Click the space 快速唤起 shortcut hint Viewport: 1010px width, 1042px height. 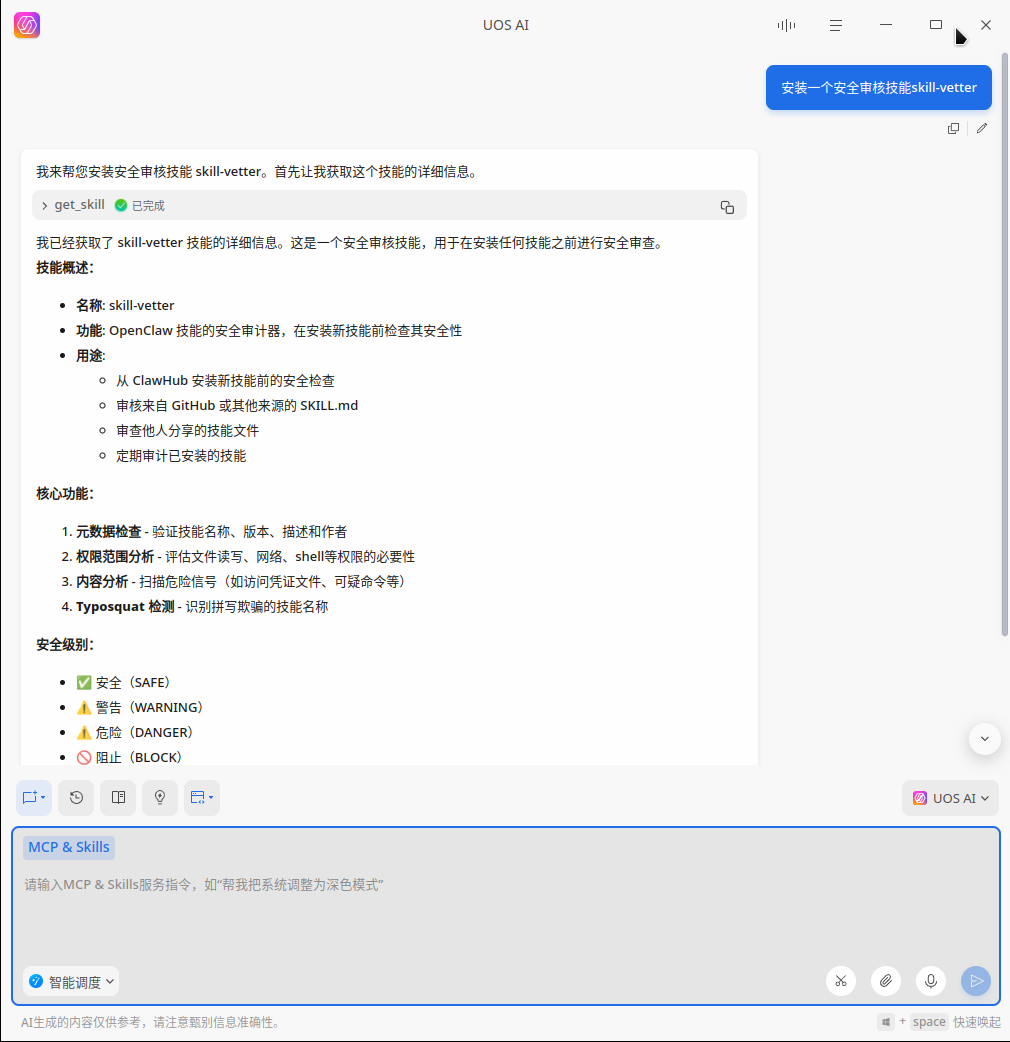tap(940, 1022)
